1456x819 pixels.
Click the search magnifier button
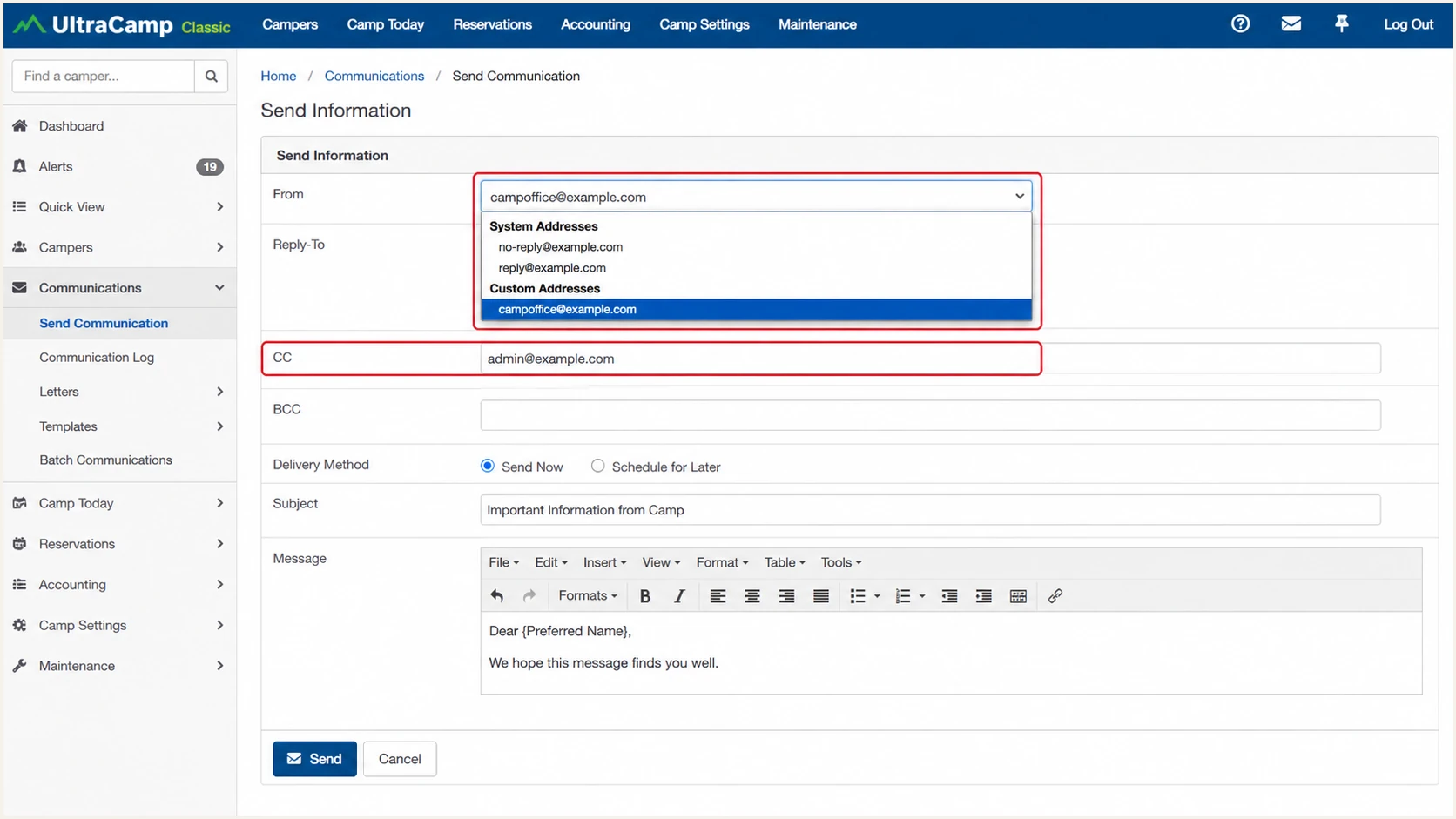tap(211, 77)
